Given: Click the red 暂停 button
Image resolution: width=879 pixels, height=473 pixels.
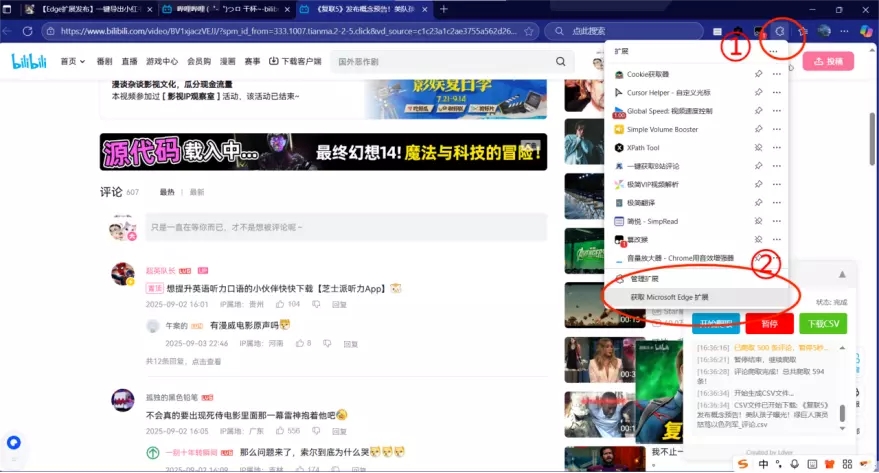Looking at the screenshot, I should click(769, 324).
